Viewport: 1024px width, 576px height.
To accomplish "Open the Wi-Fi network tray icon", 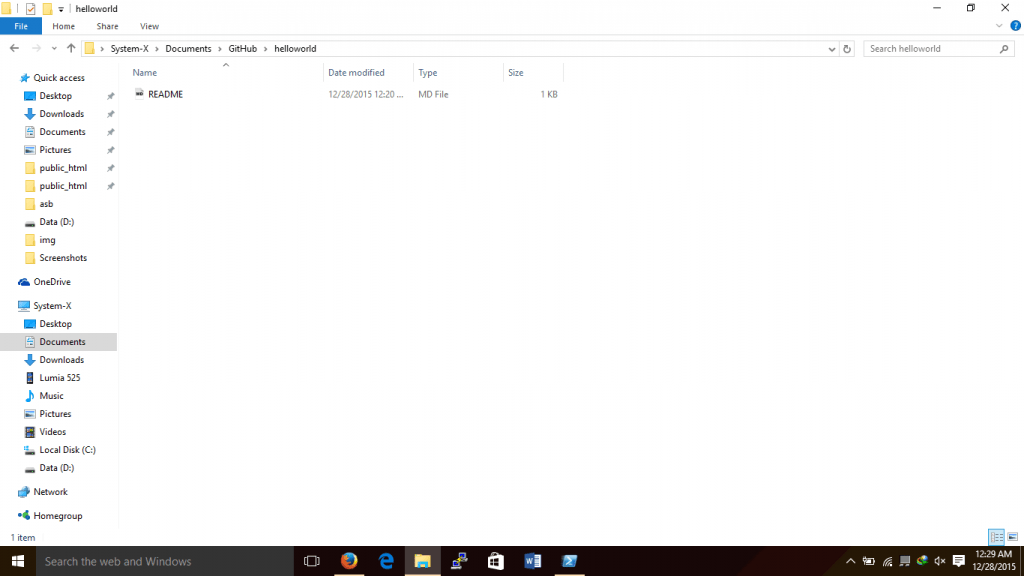I will [x=887, y=561].
